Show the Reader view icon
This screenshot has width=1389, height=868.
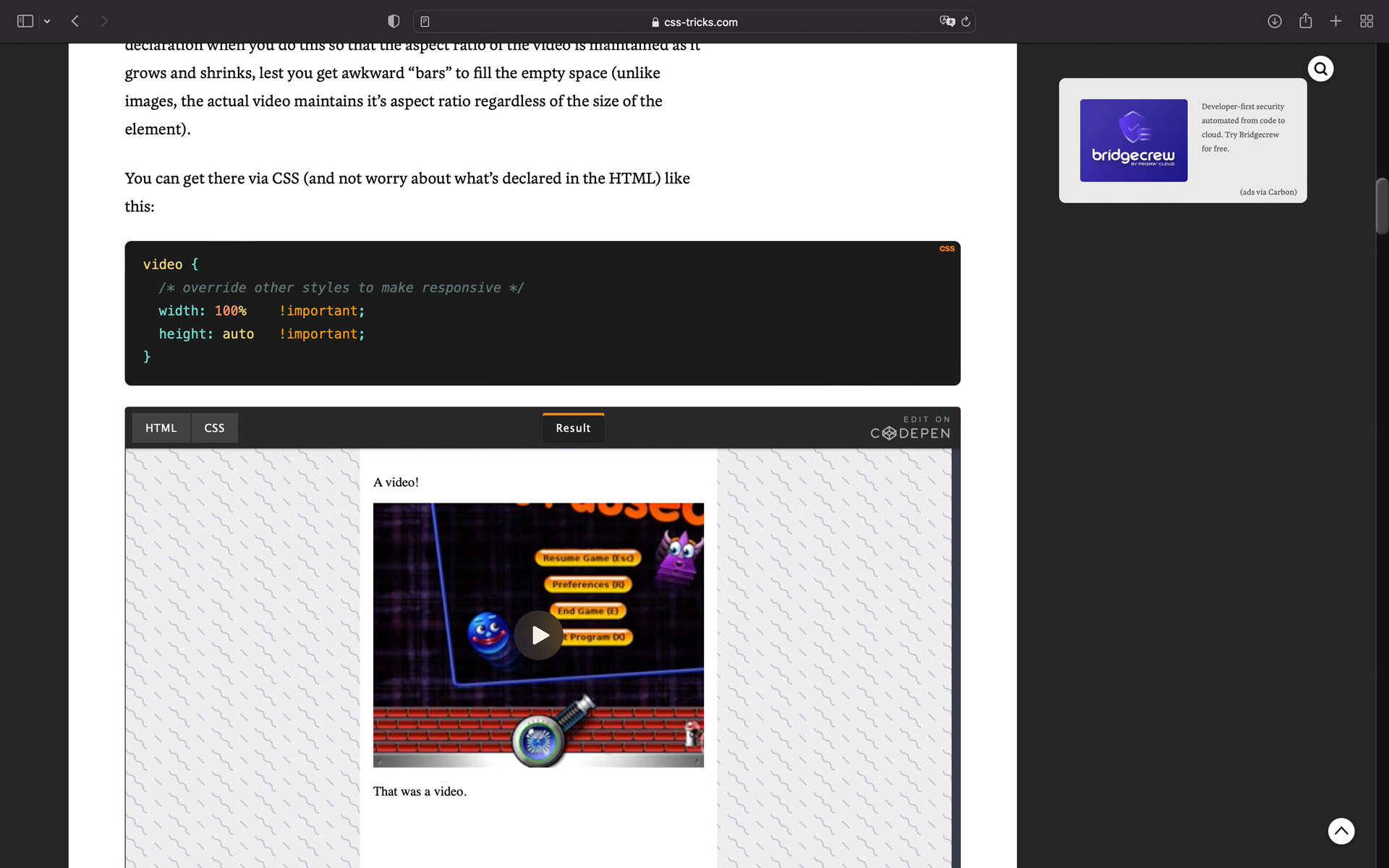[425, 22]
